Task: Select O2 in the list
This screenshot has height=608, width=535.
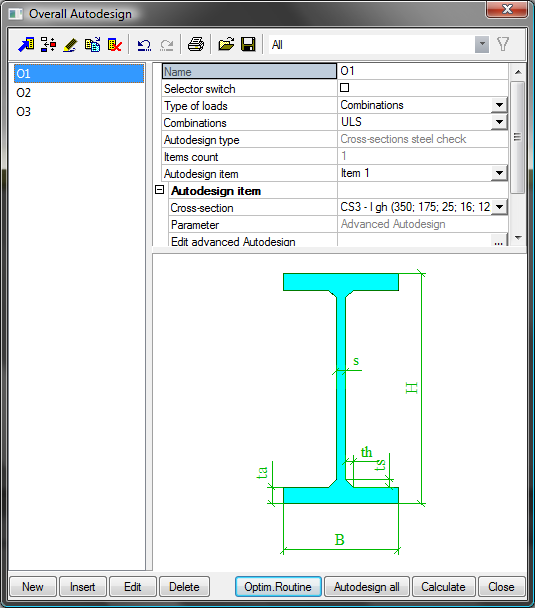Action: coord(23,93)
